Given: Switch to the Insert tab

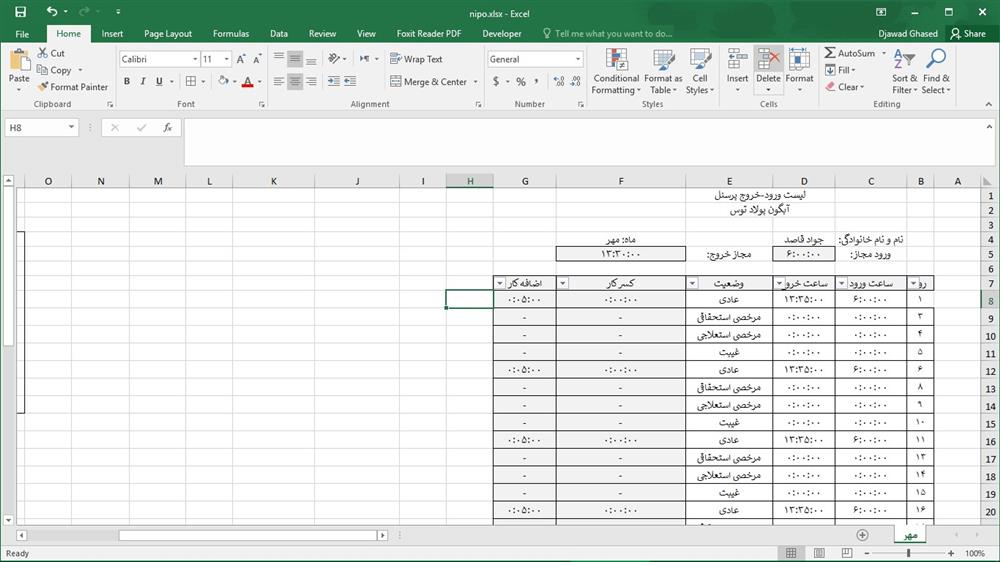Looking at the screenshot, I should 112,34.
